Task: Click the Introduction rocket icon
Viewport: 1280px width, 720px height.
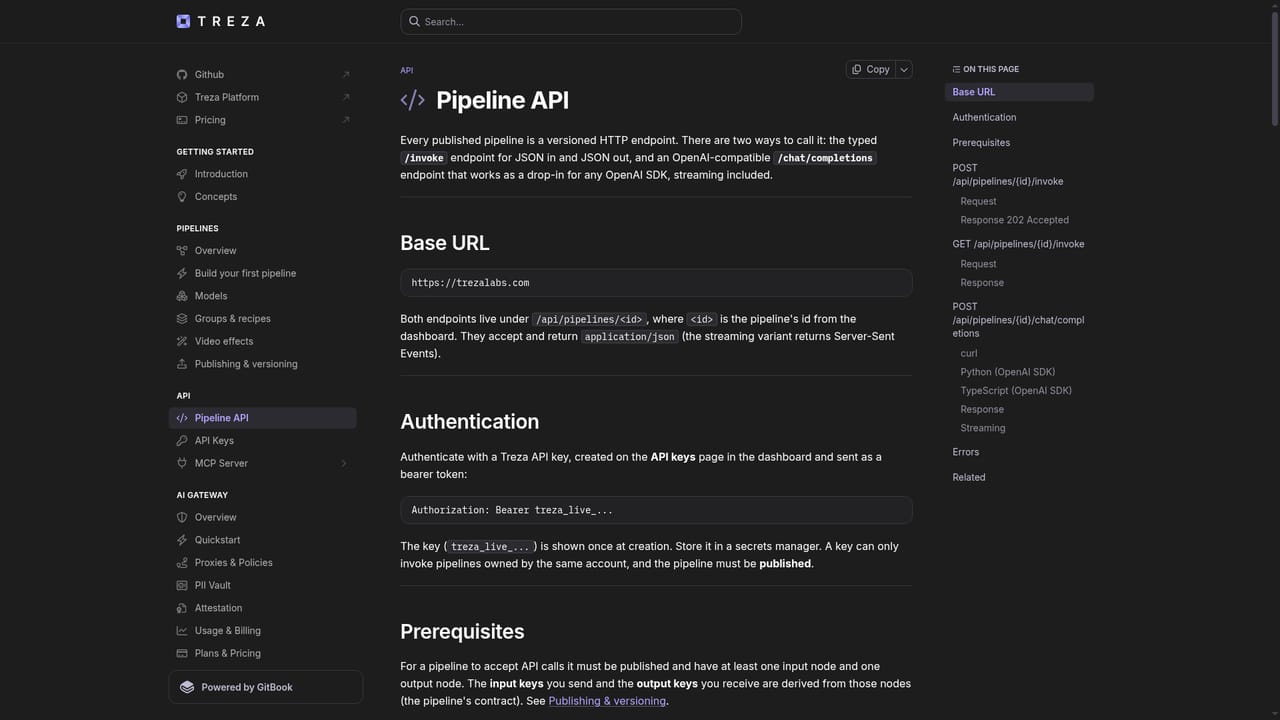Action: coord(182,174)
